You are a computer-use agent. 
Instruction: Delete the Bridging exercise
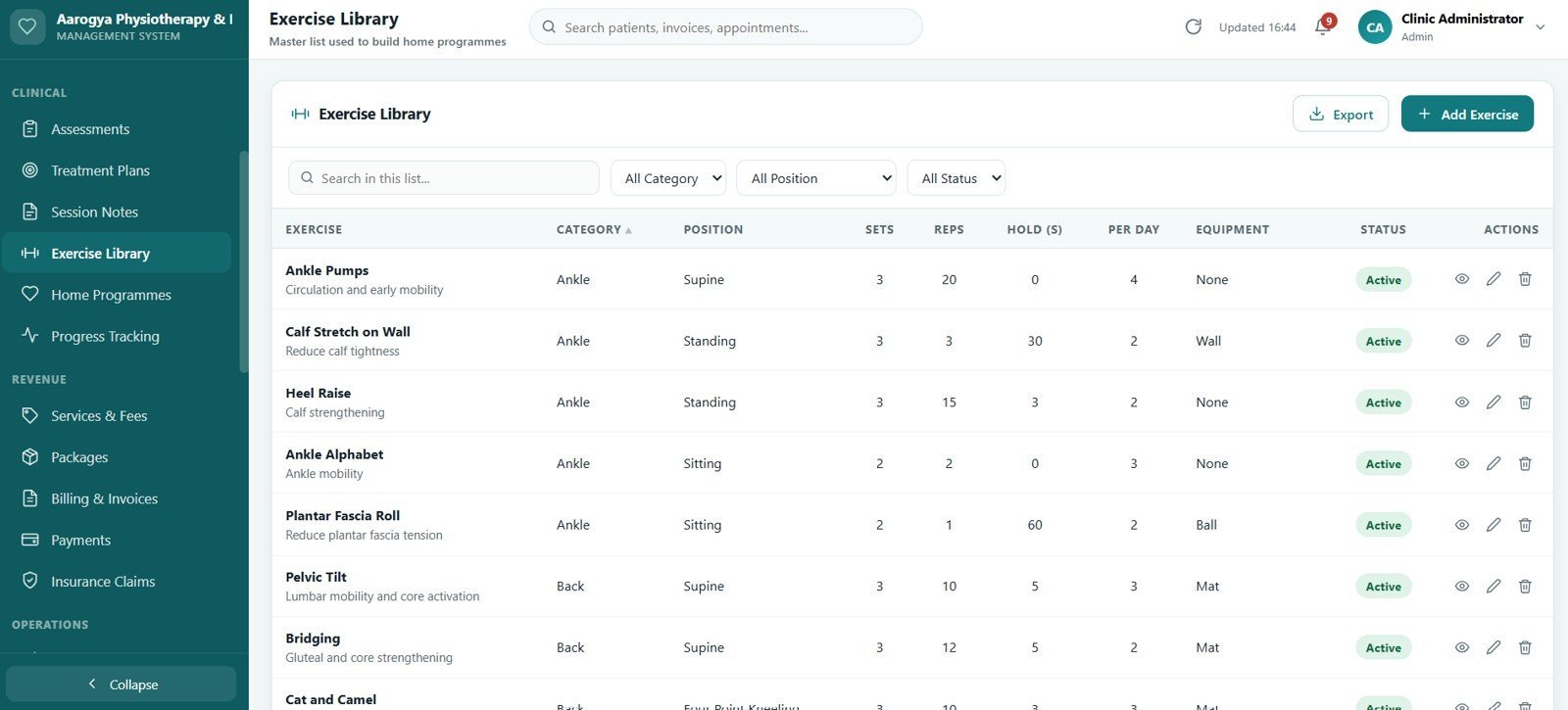click(x=1525, y=647)
